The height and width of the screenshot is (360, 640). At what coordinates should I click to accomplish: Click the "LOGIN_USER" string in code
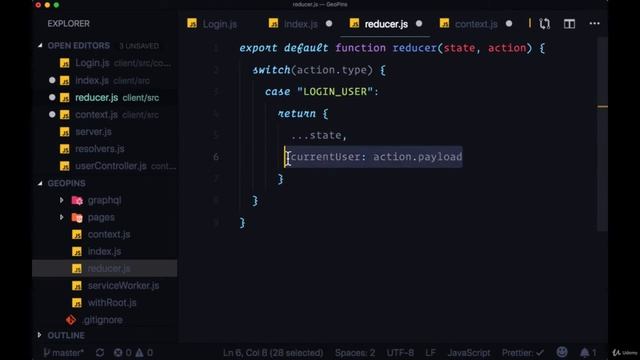(335, 92)
